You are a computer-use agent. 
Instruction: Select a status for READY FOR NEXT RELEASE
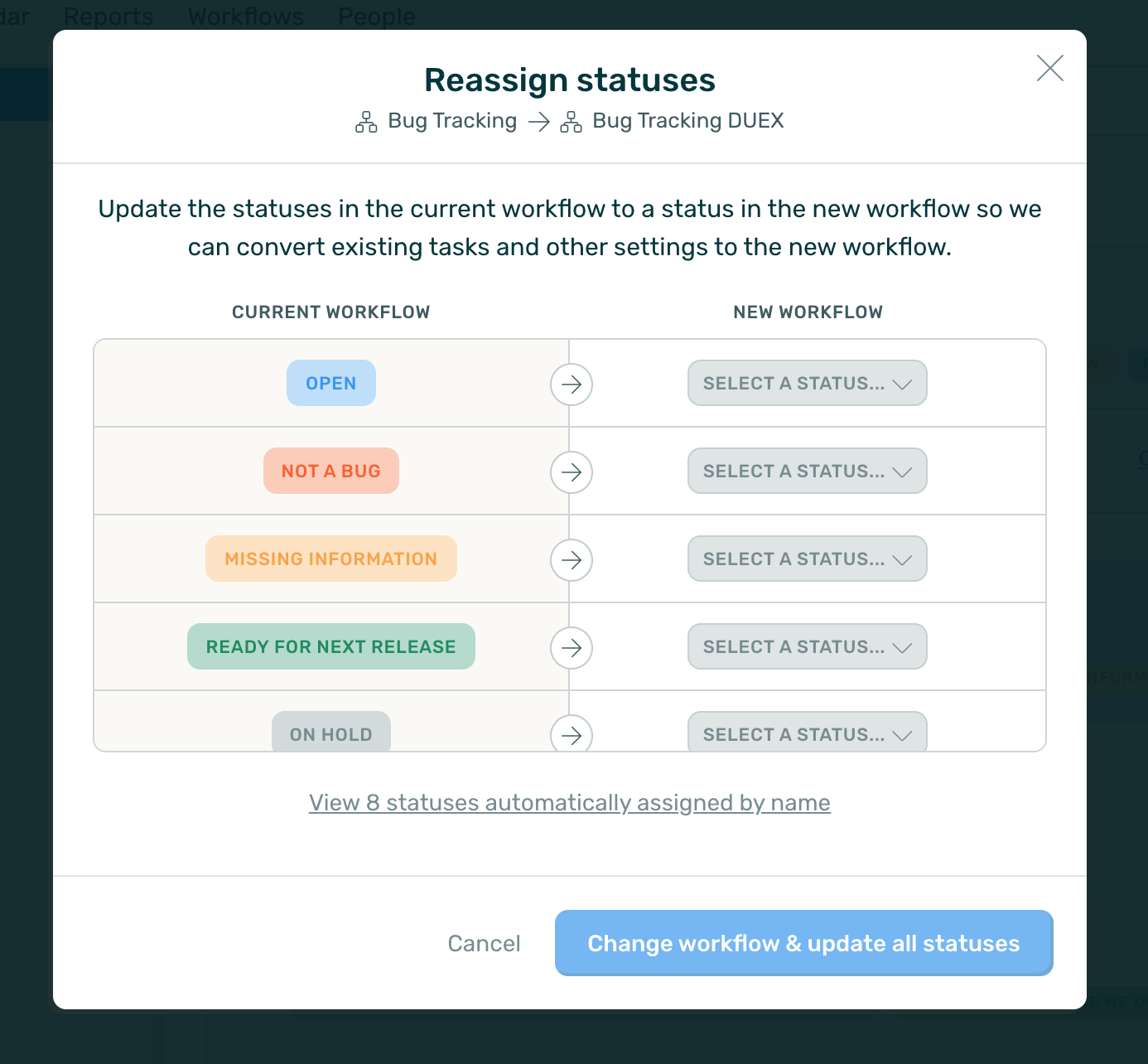pos(807,647)
